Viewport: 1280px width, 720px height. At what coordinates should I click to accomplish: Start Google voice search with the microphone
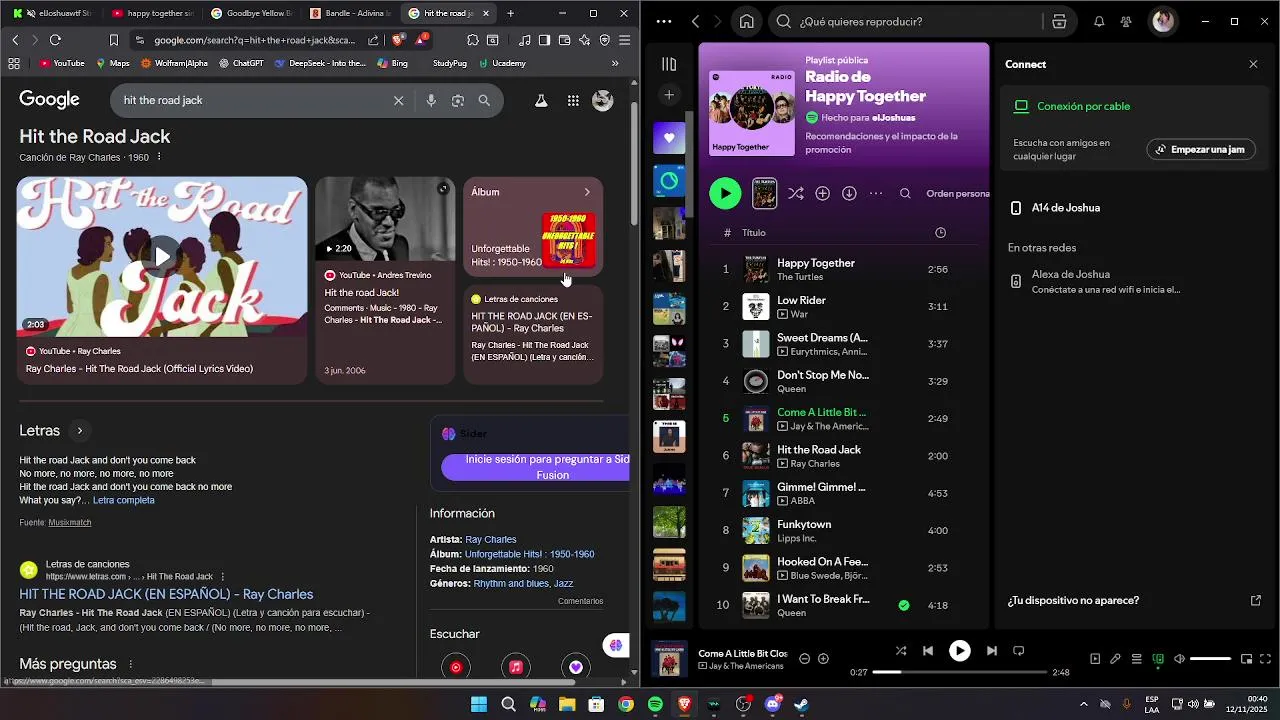(x=431, y=100)
